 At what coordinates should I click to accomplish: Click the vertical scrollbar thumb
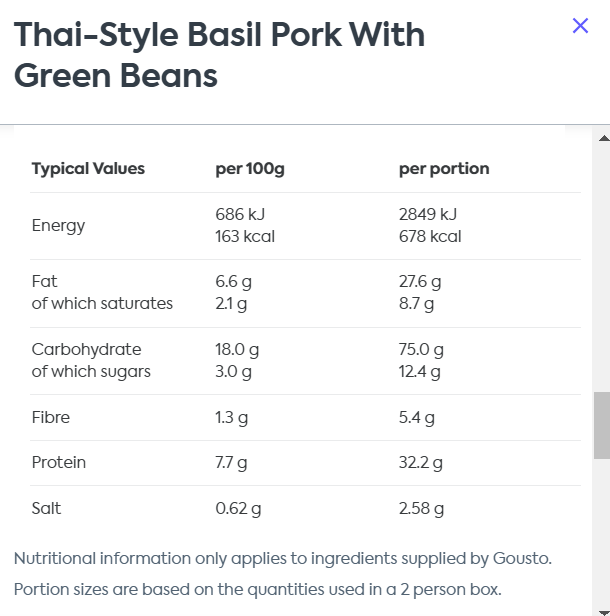click(x=602, y=425)
